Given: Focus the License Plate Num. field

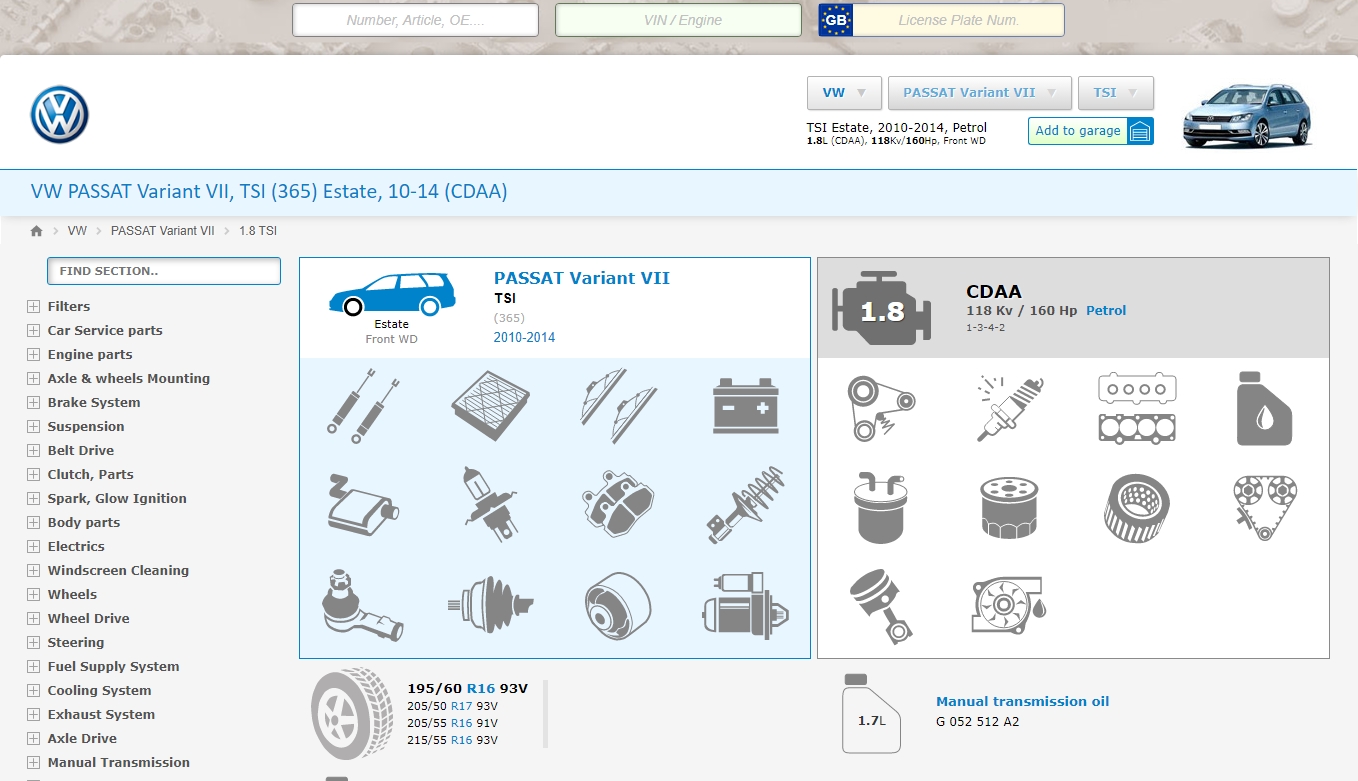Looking at the screenshot, I should pyautogui.click(x=959, y=20).
